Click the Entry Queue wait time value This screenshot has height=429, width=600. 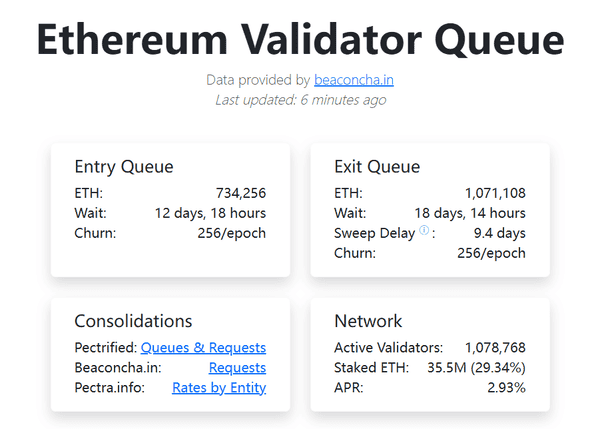pyautogui.click(x=210, y=213)
